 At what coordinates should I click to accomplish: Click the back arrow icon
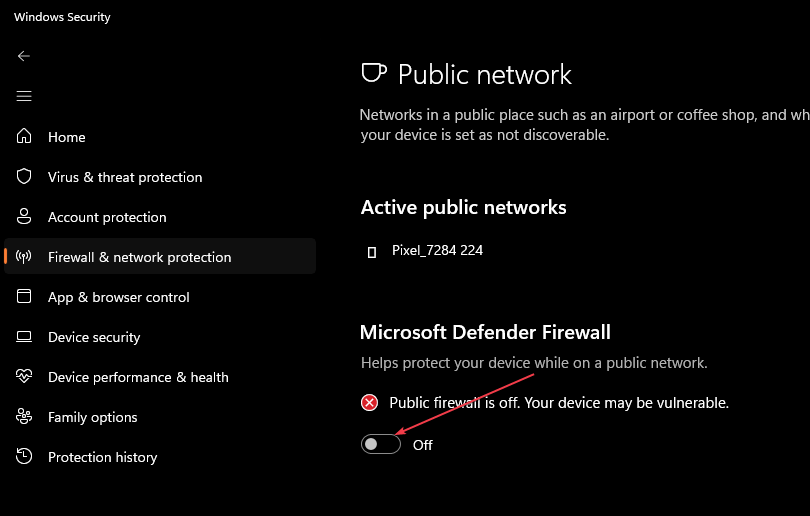click(x=24, y=56)
